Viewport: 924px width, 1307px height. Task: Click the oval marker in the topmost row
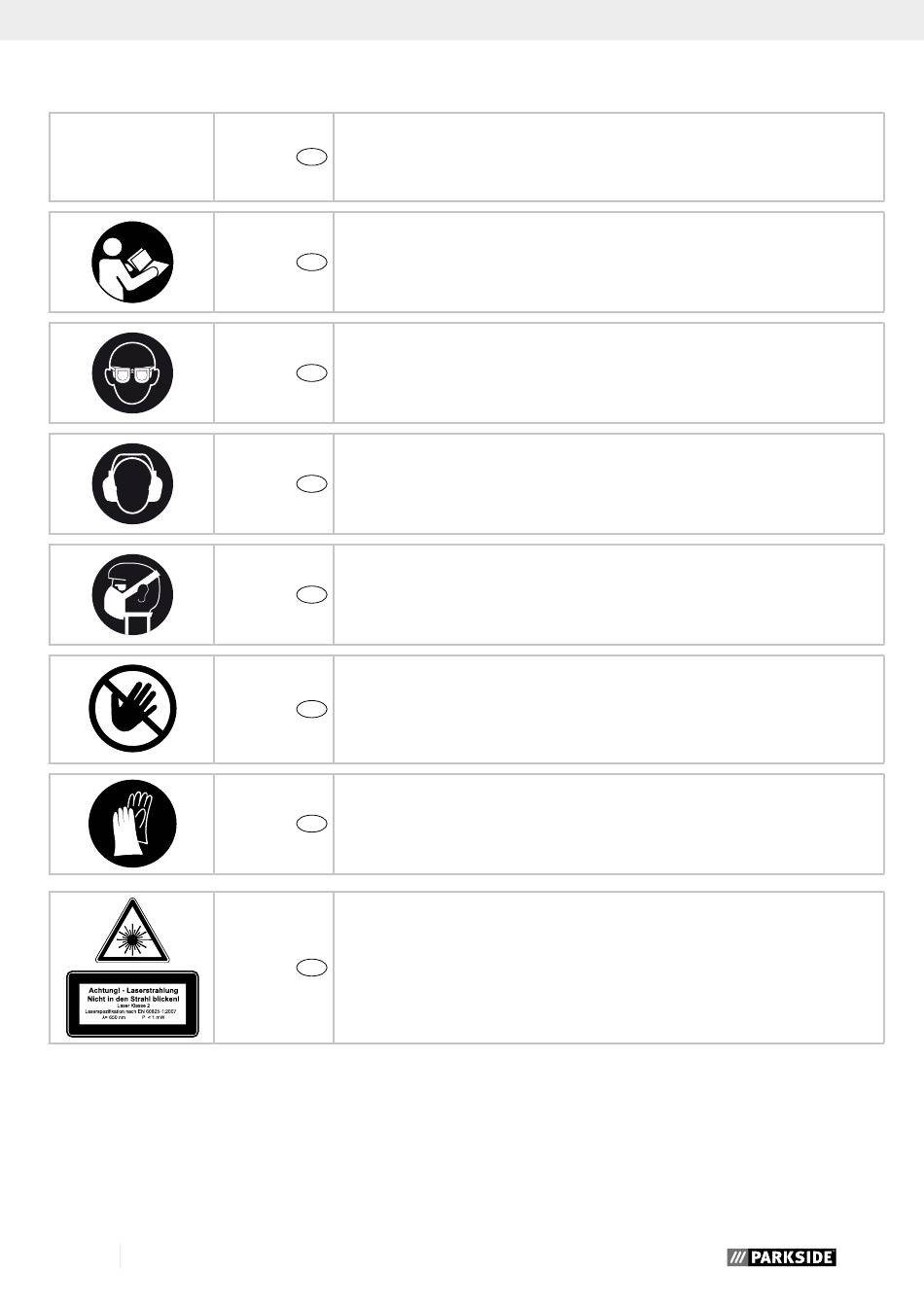pyautogui.click(x=312, y=157)
